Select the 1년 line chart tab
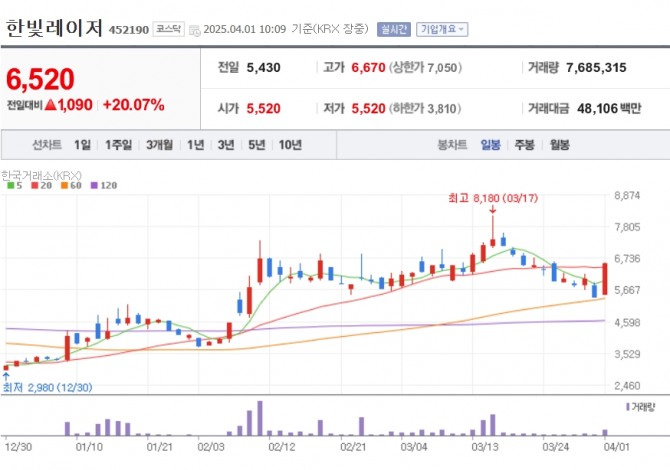Viewport: 670px width, 470px height. 195,145
